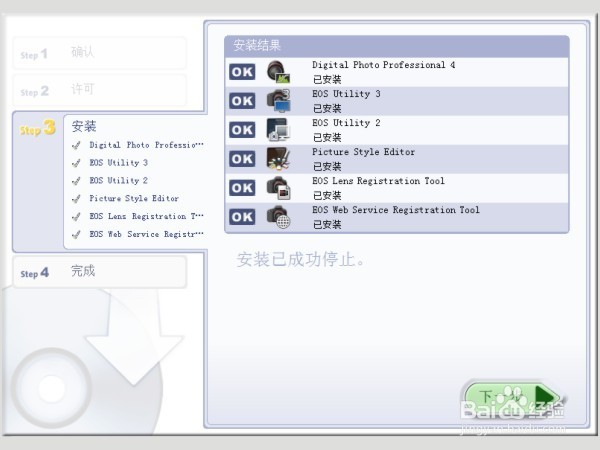Click the EOS Web Service Registration Tool icon
600x450 pixels.
(278, 217)
